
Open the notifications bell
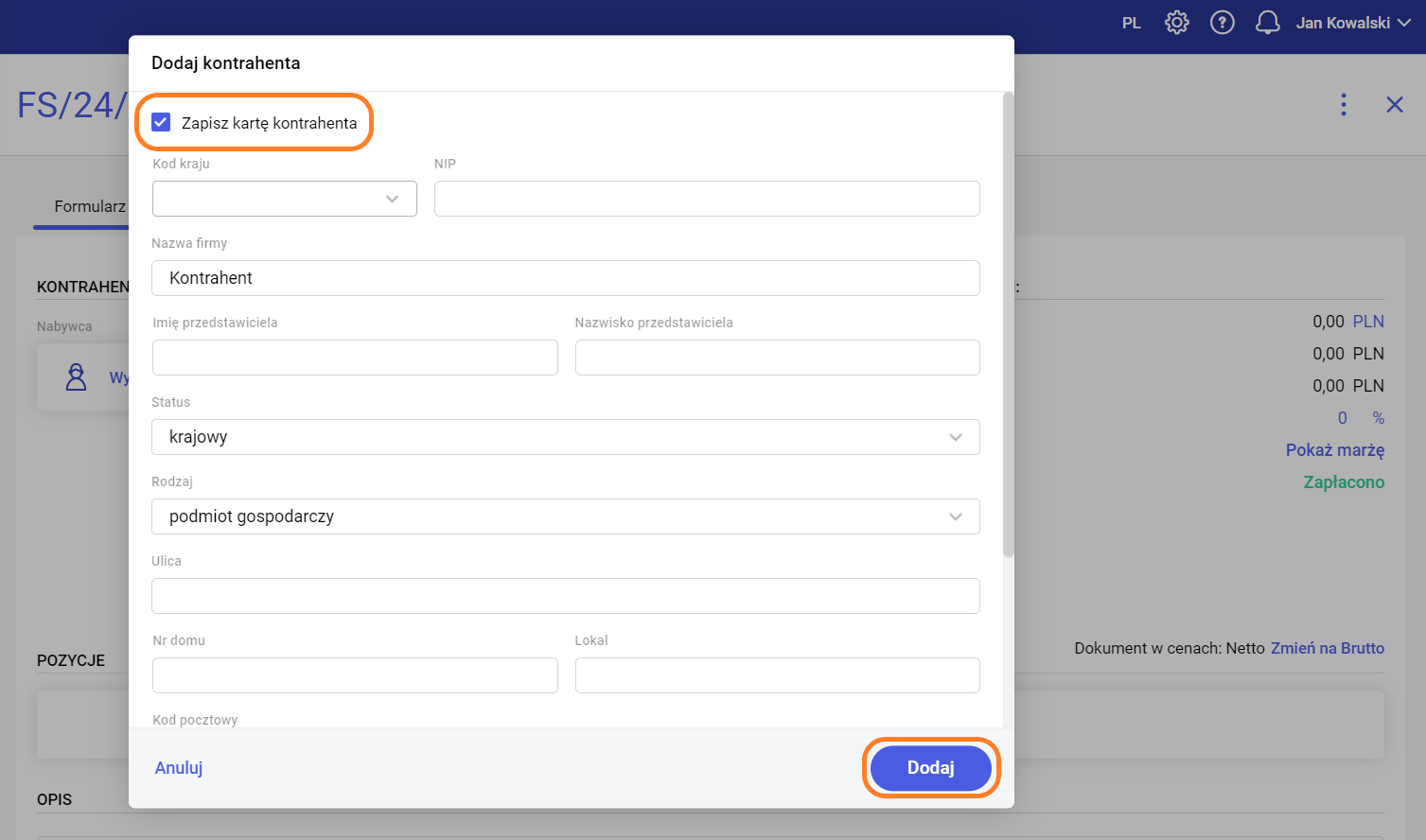click(1267, 23)
